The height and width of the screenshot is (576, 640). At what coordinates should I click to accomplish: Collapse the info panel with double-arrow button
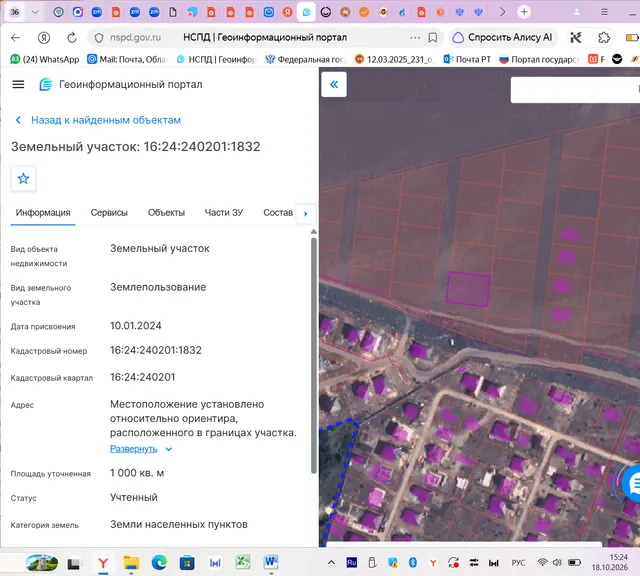pos(334,85)
